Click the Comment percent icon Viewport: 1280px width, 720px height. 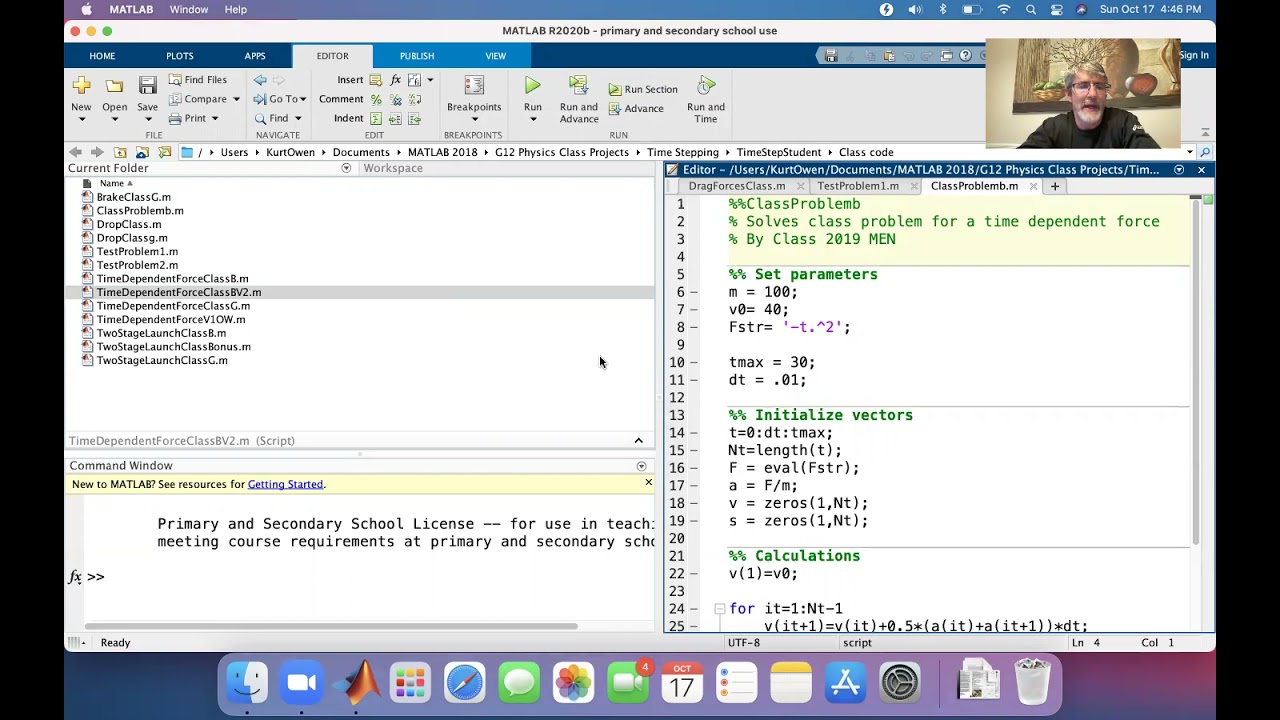pos(376,99)
